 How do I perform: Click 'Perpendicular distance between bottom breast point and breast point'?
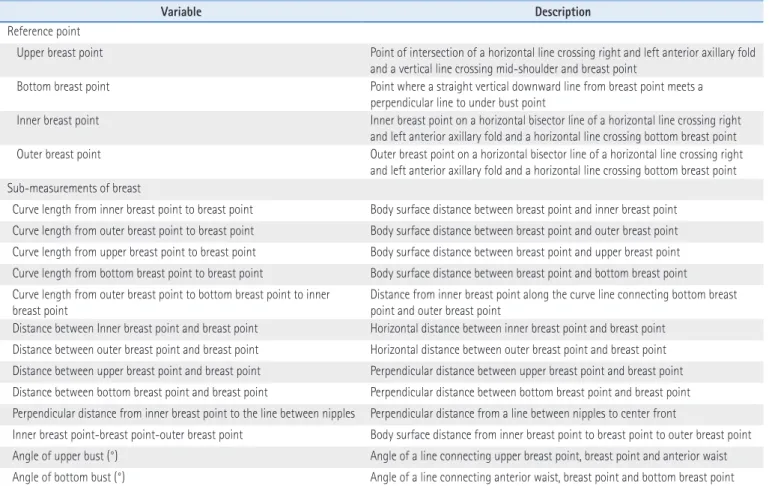[530, 392]
